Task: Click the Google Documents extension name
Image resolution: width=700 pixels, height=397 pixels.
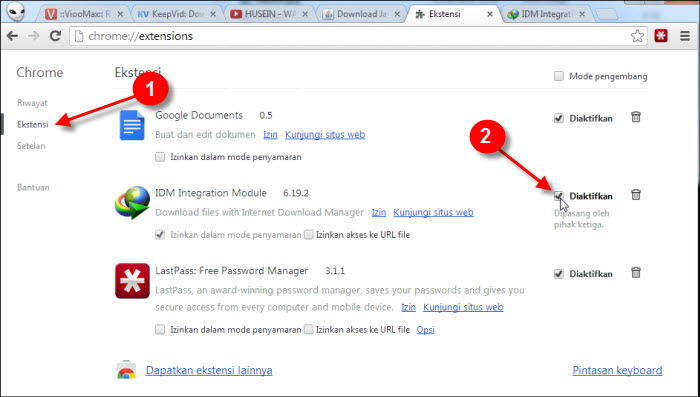Action: click(199, 115)
